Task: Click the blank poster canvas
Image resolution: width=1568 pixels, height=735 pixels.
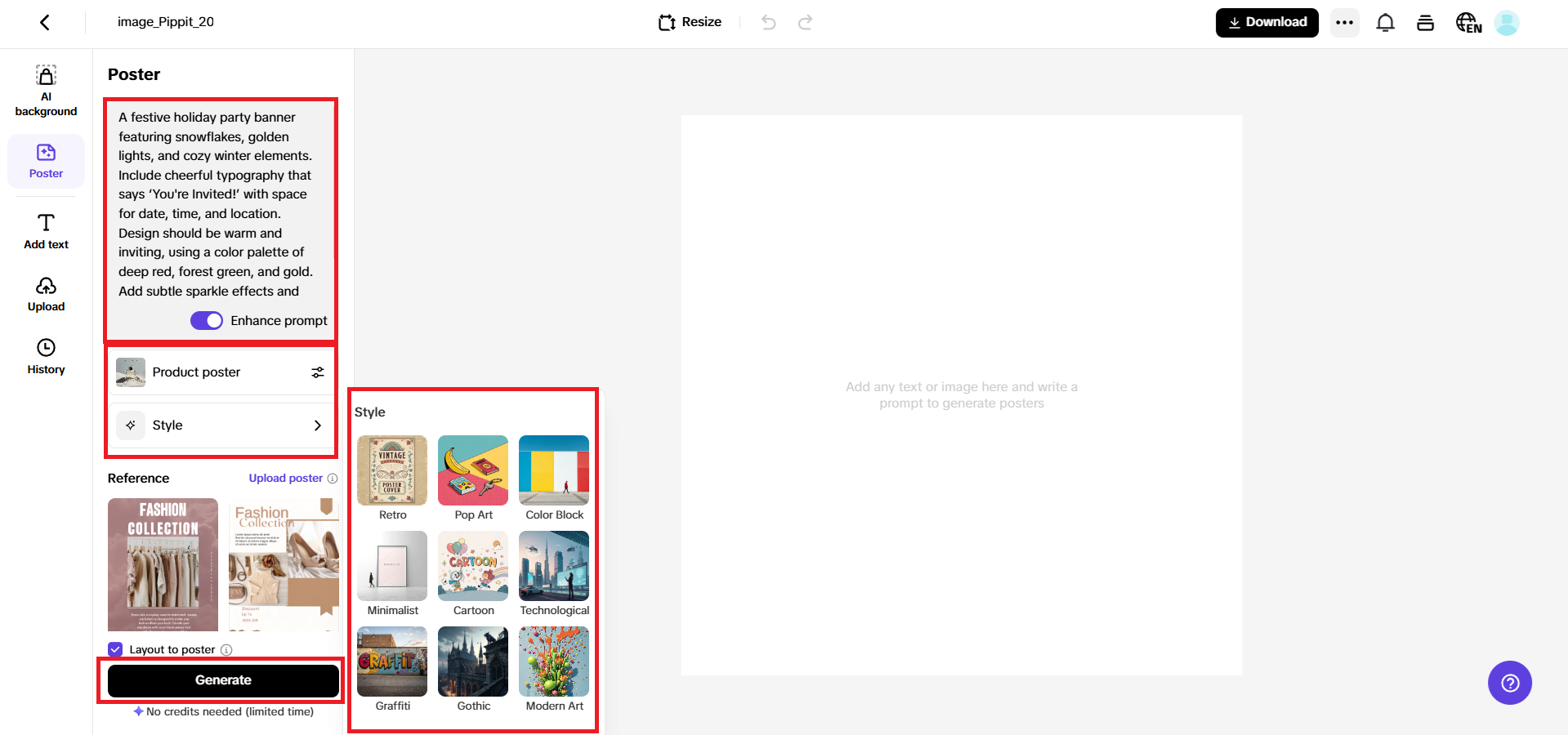Action: tap(962, 395)
